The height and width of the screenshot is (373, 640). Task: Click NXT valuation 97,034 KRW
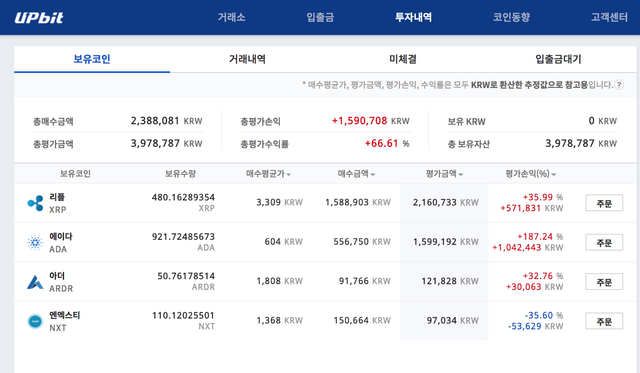click(x=453, y=321)
